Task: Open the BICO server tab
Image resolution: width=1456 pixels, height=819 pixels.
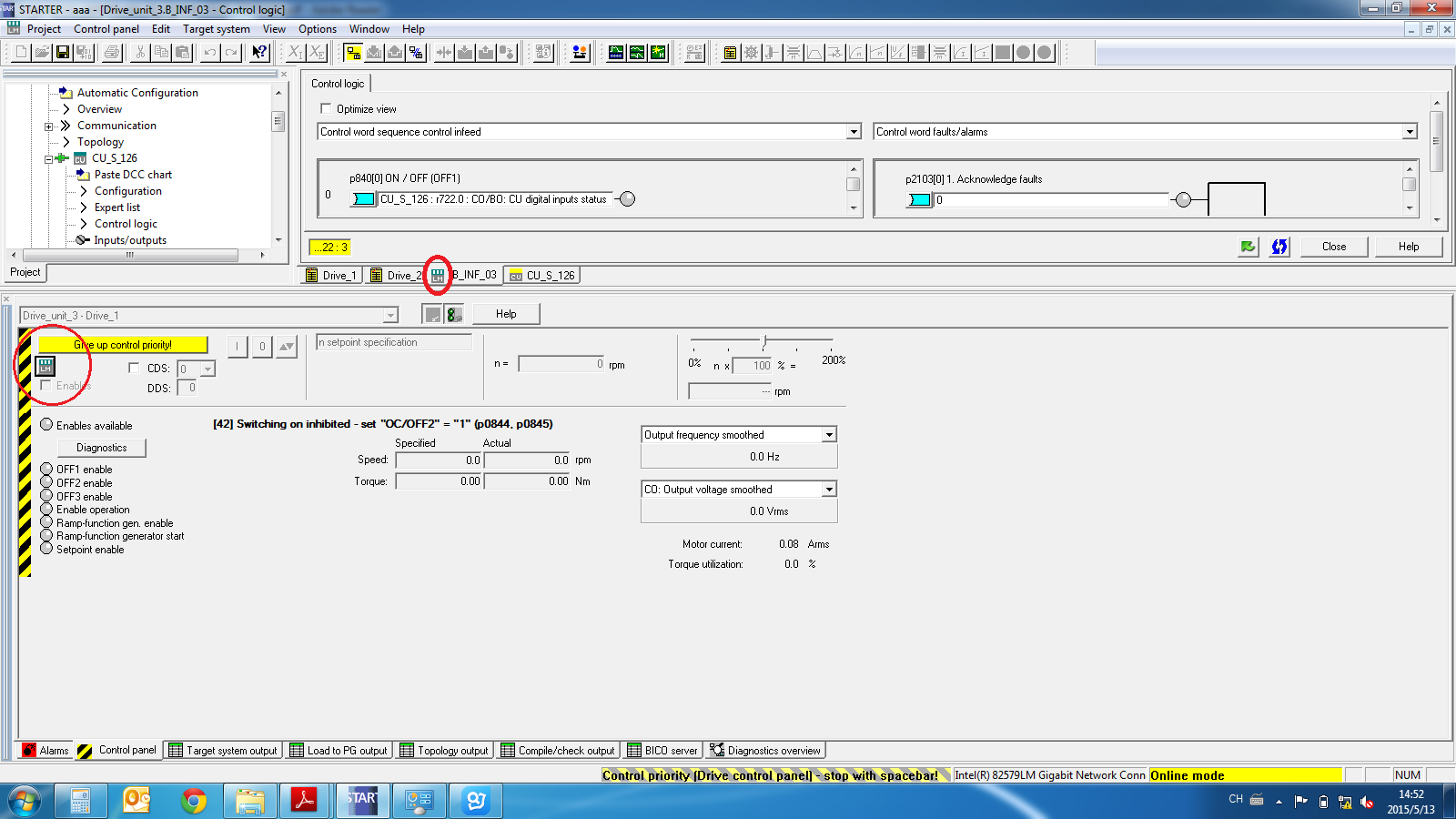Action: click(x=662, y=751)
